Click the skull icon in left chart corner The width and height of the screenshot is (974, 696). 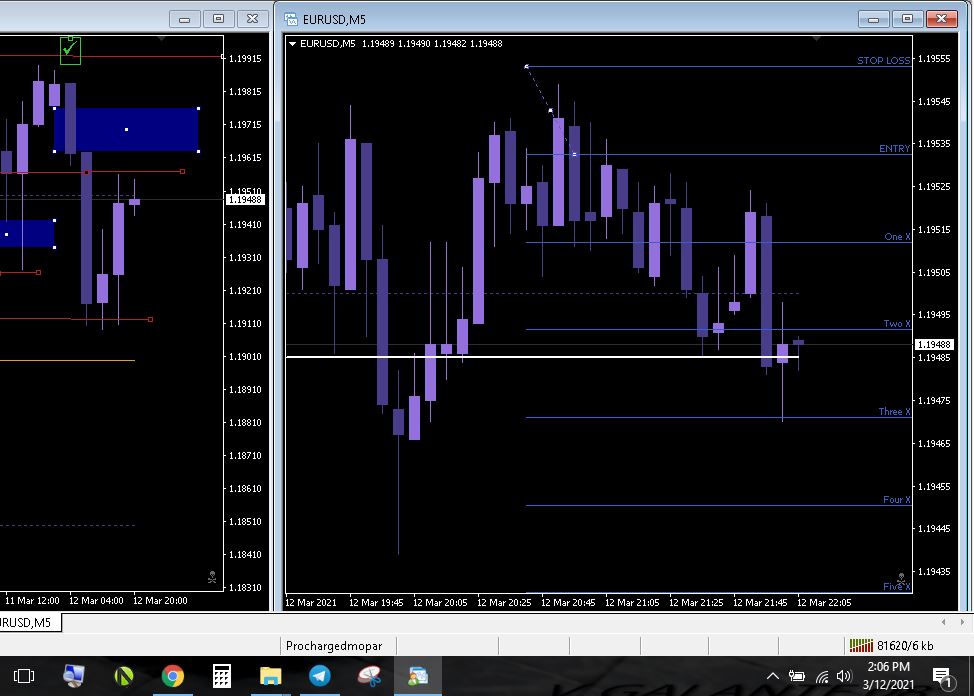(212, 577)
